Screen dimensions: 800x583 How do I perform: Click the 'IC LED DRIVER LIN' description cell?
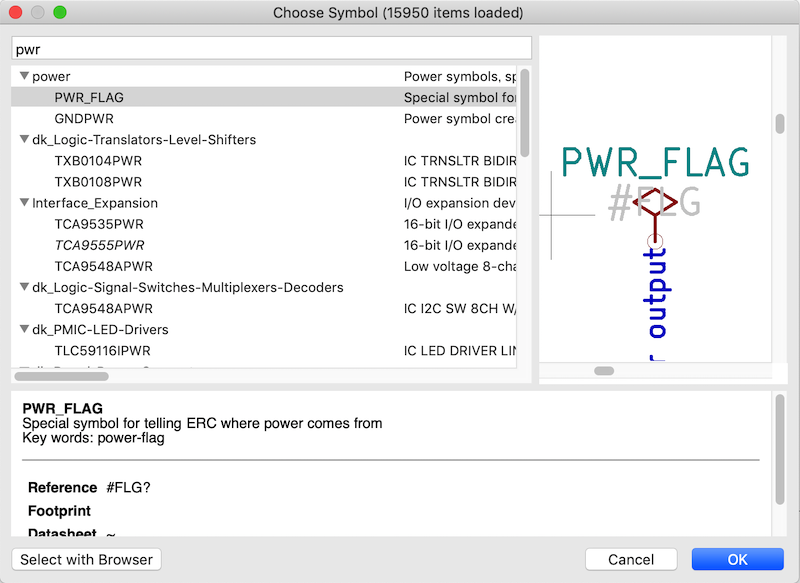(x=460, y=351)
